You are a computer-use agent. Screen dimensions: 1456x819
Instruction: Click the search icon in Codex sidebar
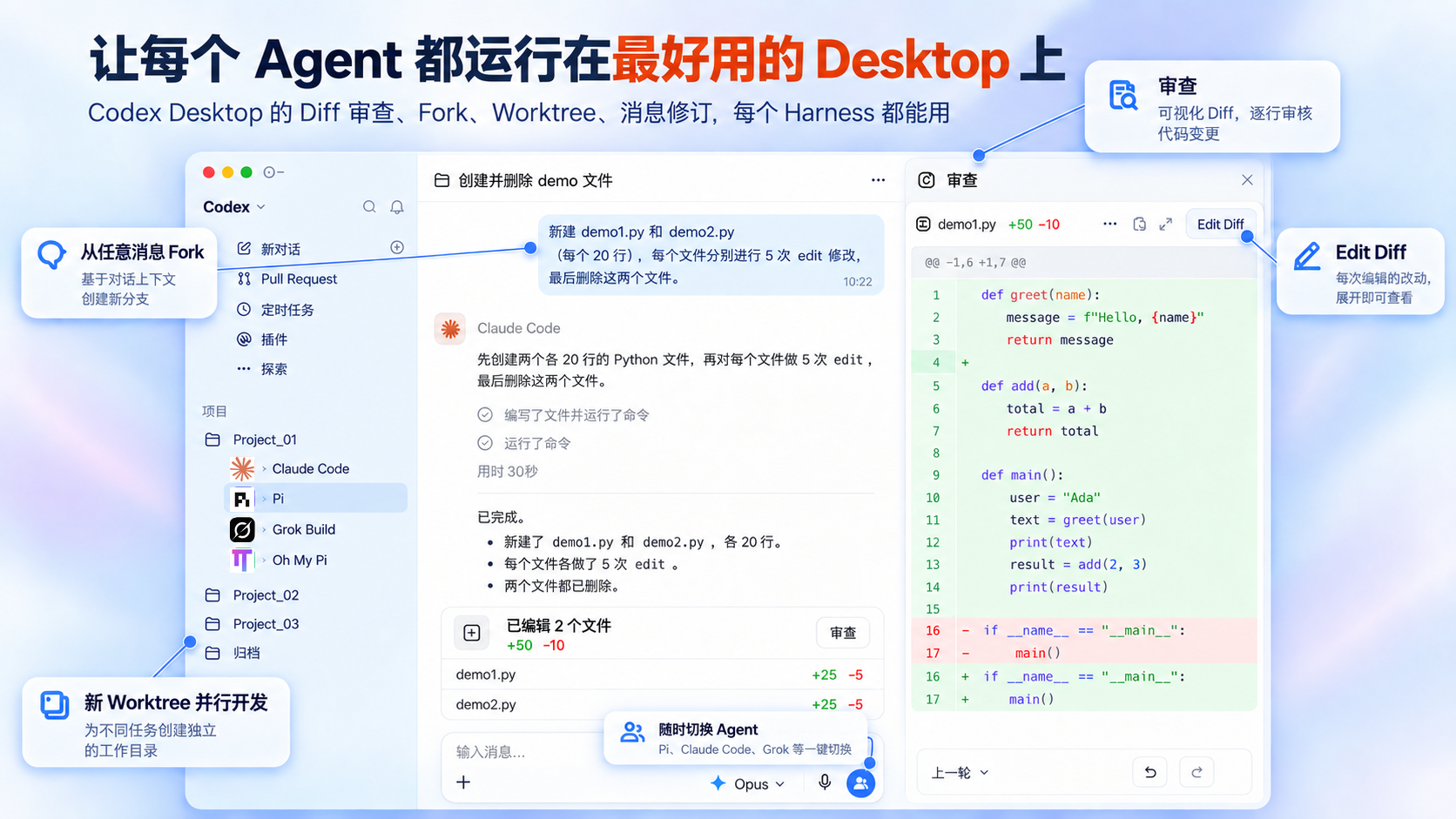(369, 206)
